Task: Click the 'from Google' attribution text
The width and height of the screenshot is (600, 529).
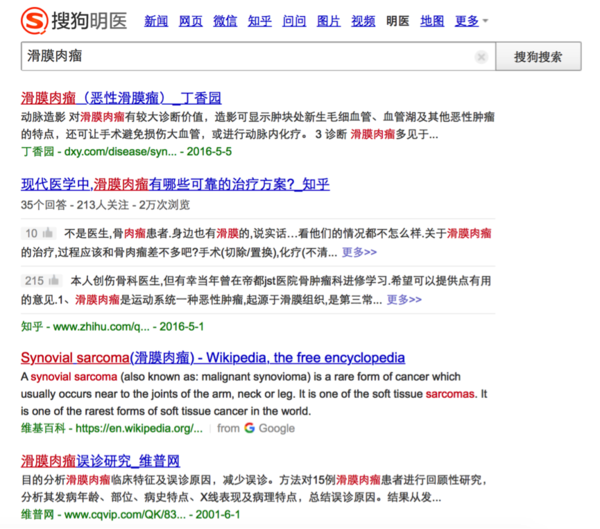Action: point(256,428)
